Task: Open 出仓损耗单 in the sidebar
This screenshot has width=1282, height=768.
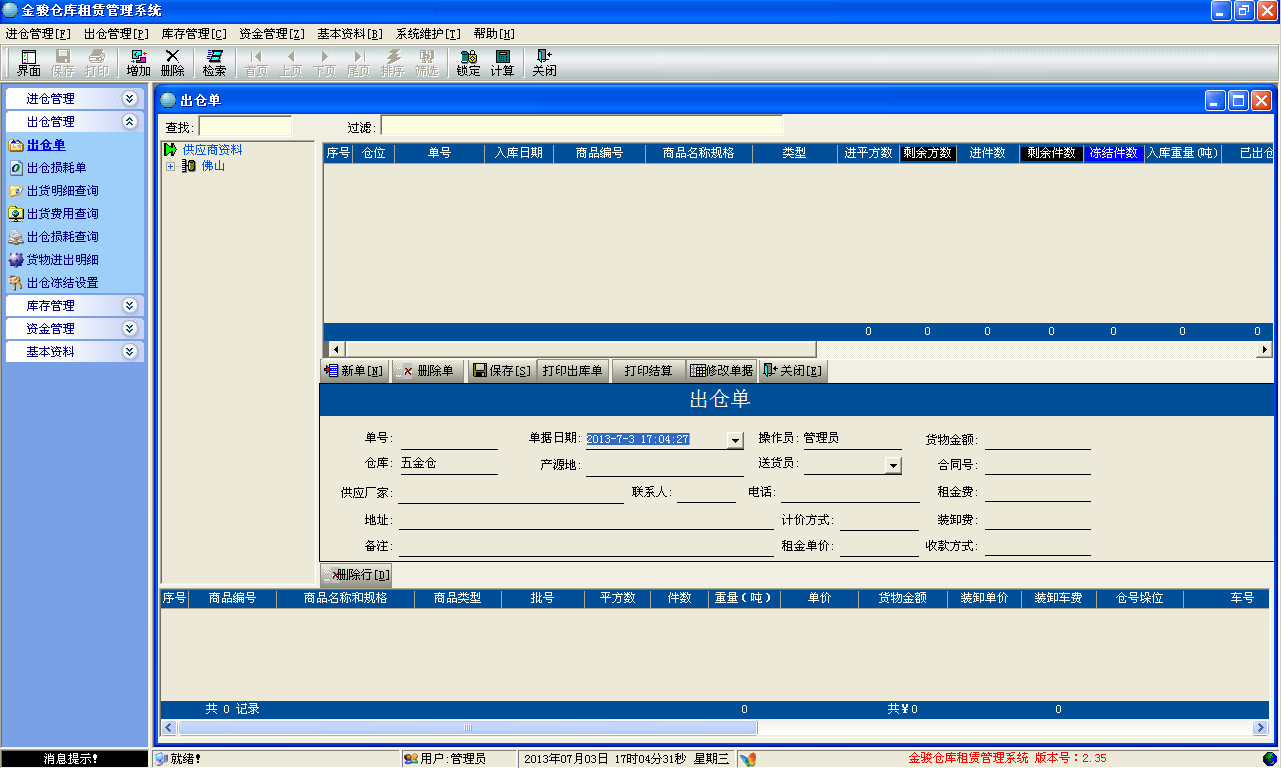Action: (x=56, y=168)
